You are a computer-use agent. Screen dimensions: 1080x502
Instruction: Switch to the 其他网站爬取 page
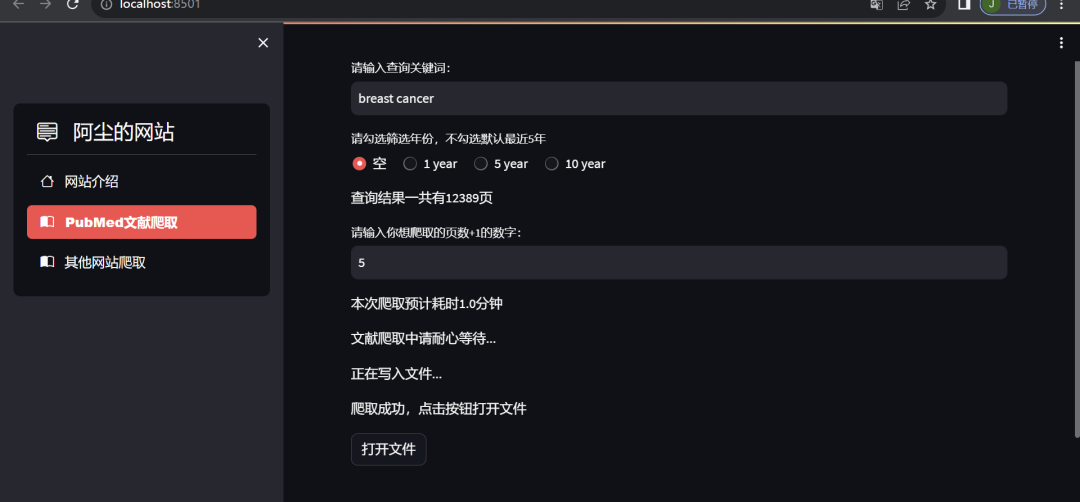point(142,262)
